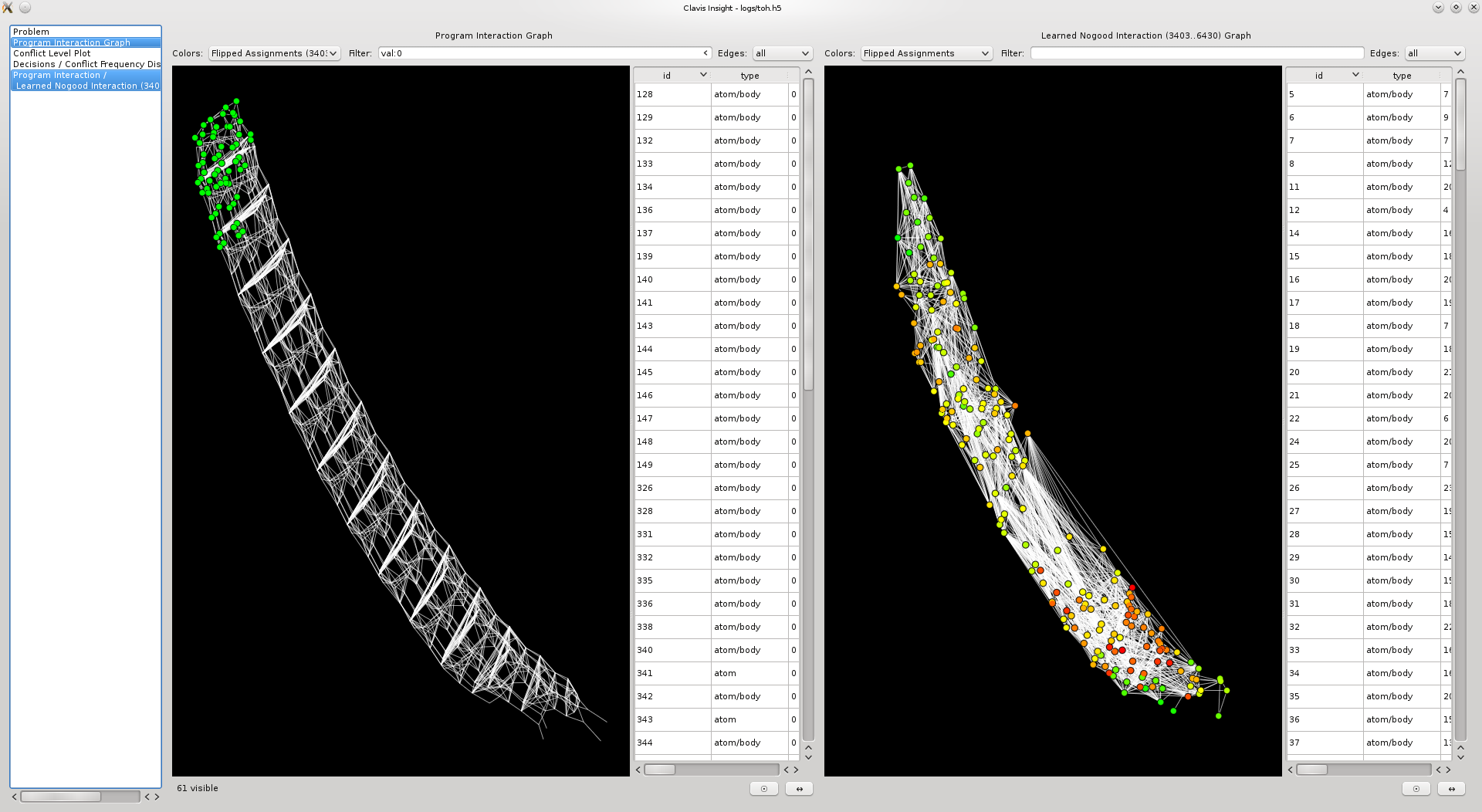Viewport: 1482px width, 812px height.
Task: Click the sort arrow on right table id column
Action: point(1355,75)
